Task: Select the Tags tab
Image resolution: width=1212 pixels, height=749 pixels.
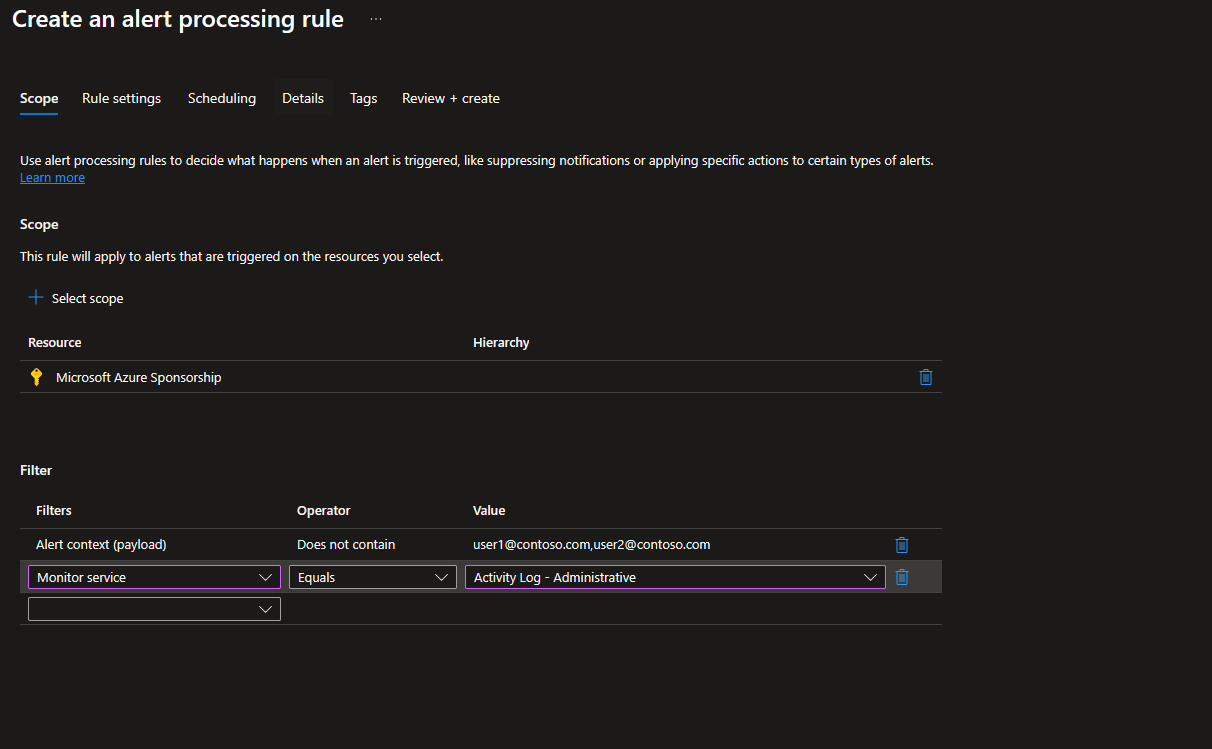Action: point(363,98)
